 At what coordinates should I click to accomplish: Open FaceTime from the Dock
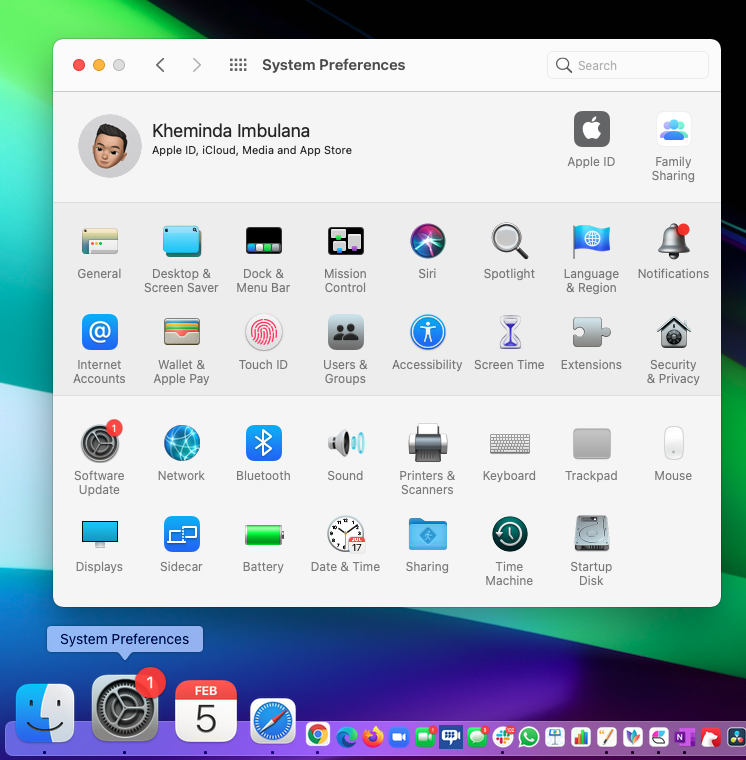[x=425, y=737]
